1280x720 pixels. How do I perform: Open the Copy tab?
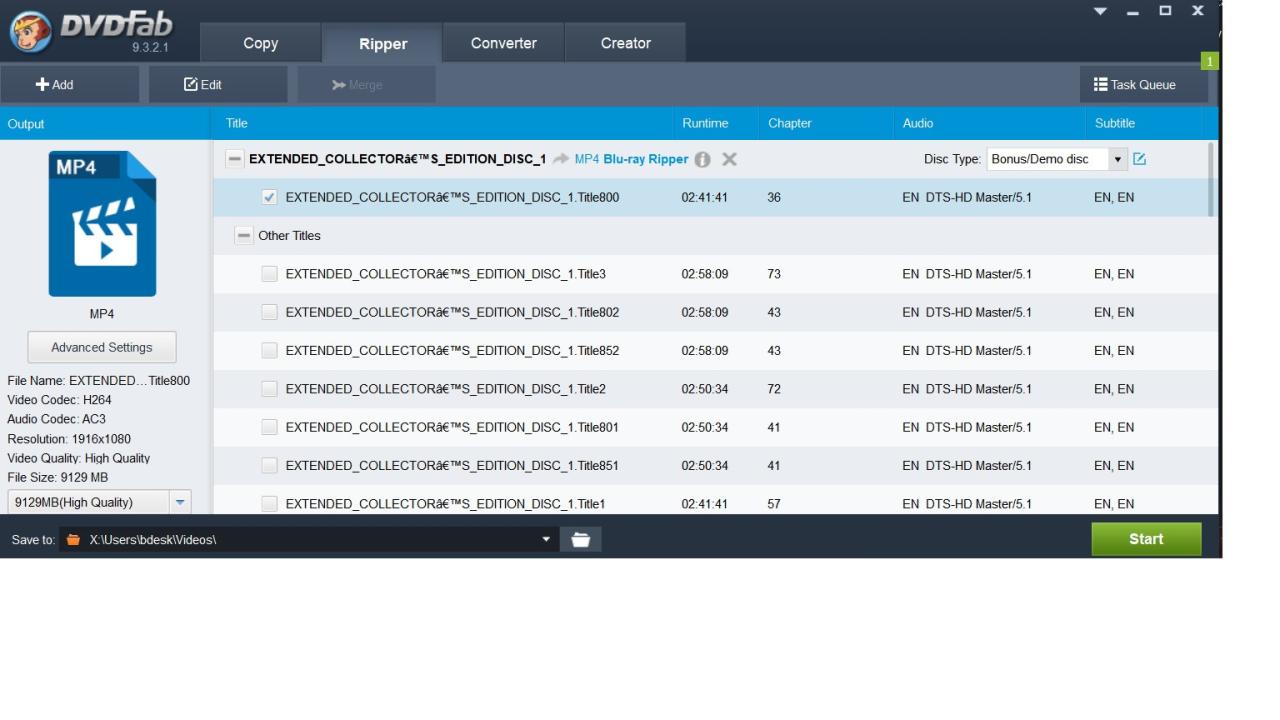[260, 43]
